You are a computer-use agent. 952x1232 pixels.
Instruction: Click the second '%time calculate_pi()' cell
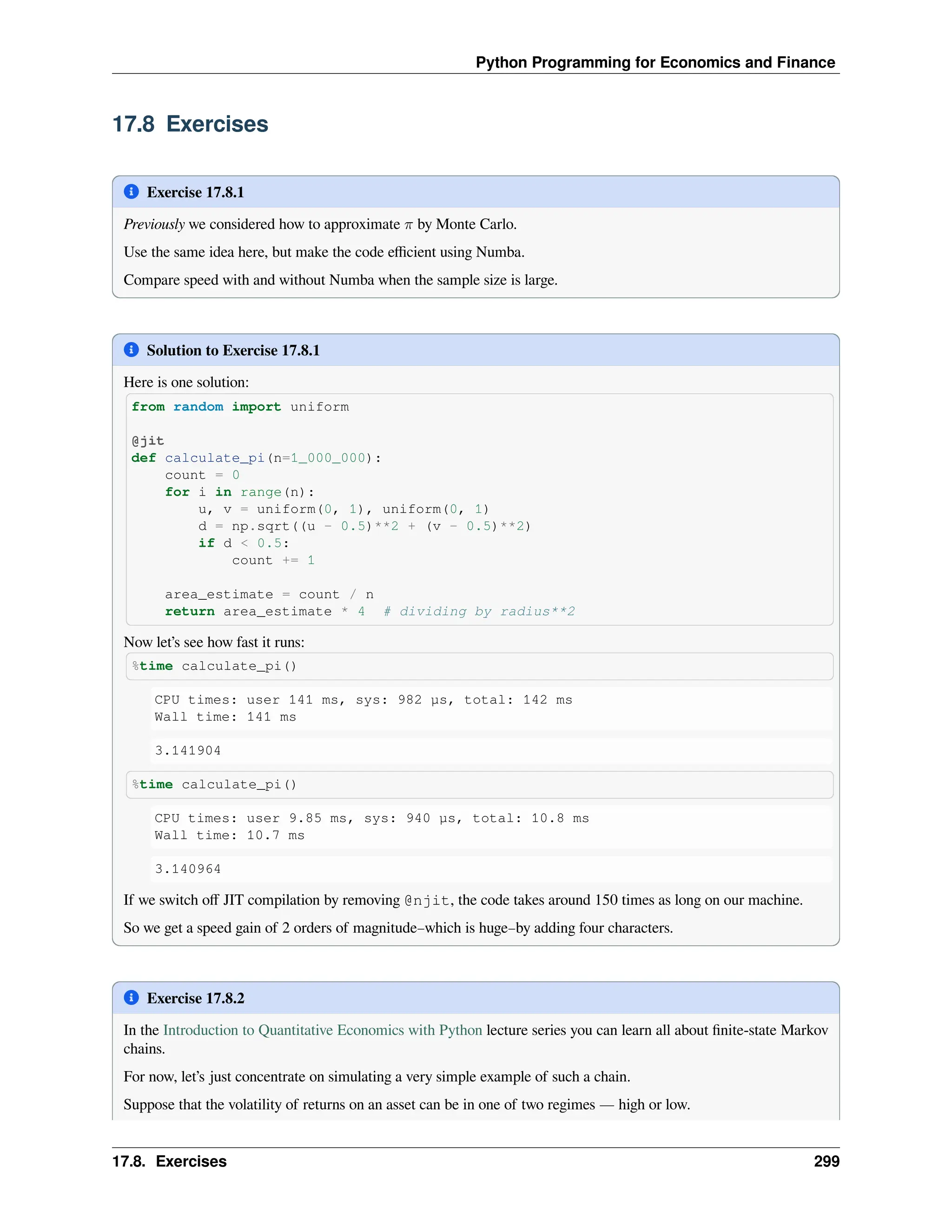pyautogui.click(x=479, y=785)
